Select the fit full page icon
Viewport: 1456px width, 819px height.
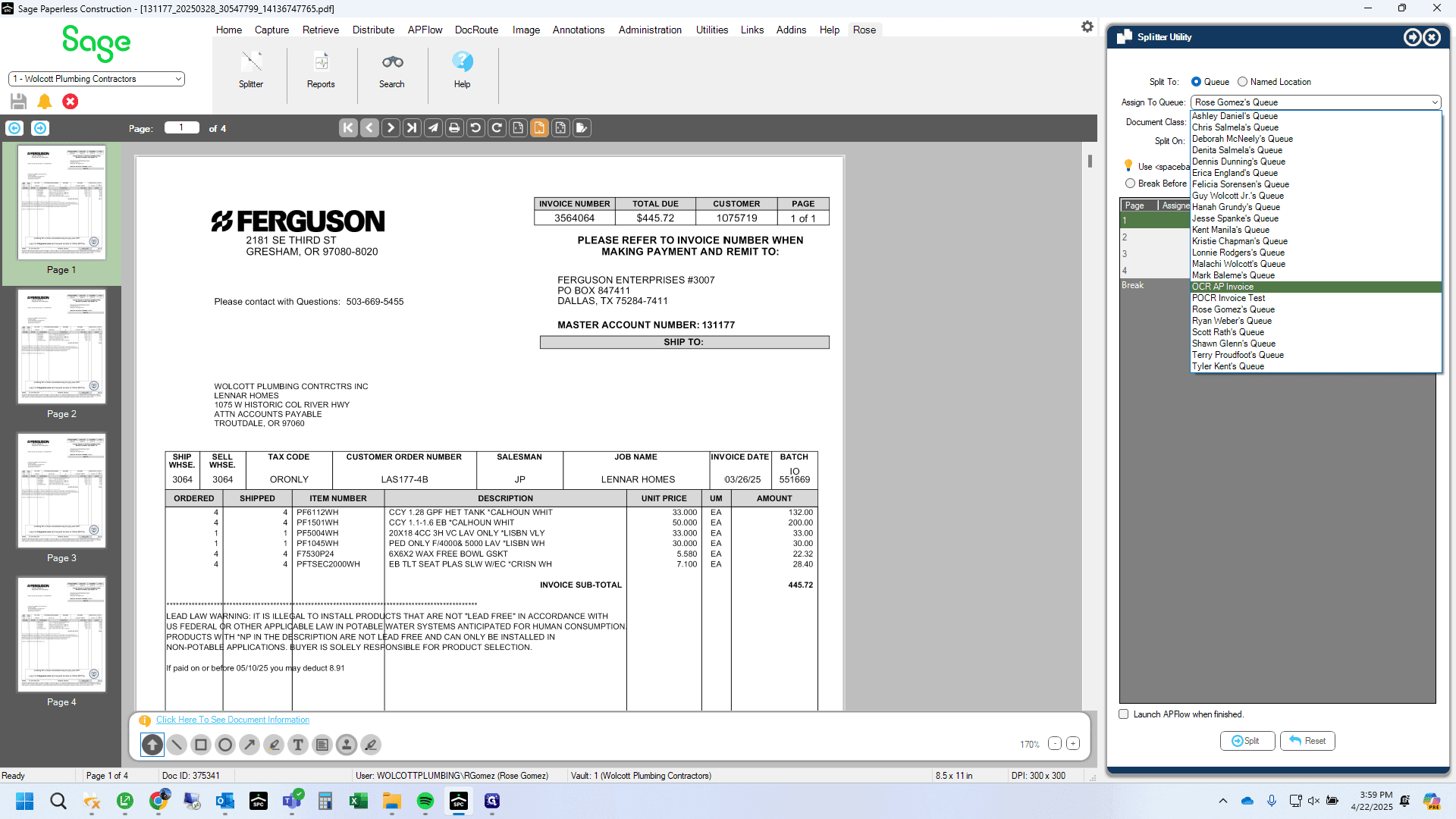coord(560,128)
